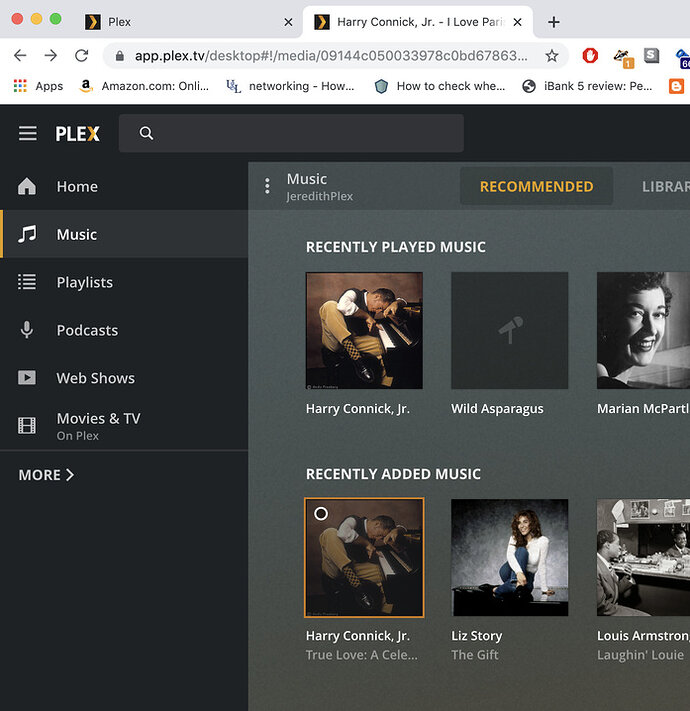This screenshot has width=690, height=711.
Task: Click the PLEX logo
Action: (x=78, y=134)
